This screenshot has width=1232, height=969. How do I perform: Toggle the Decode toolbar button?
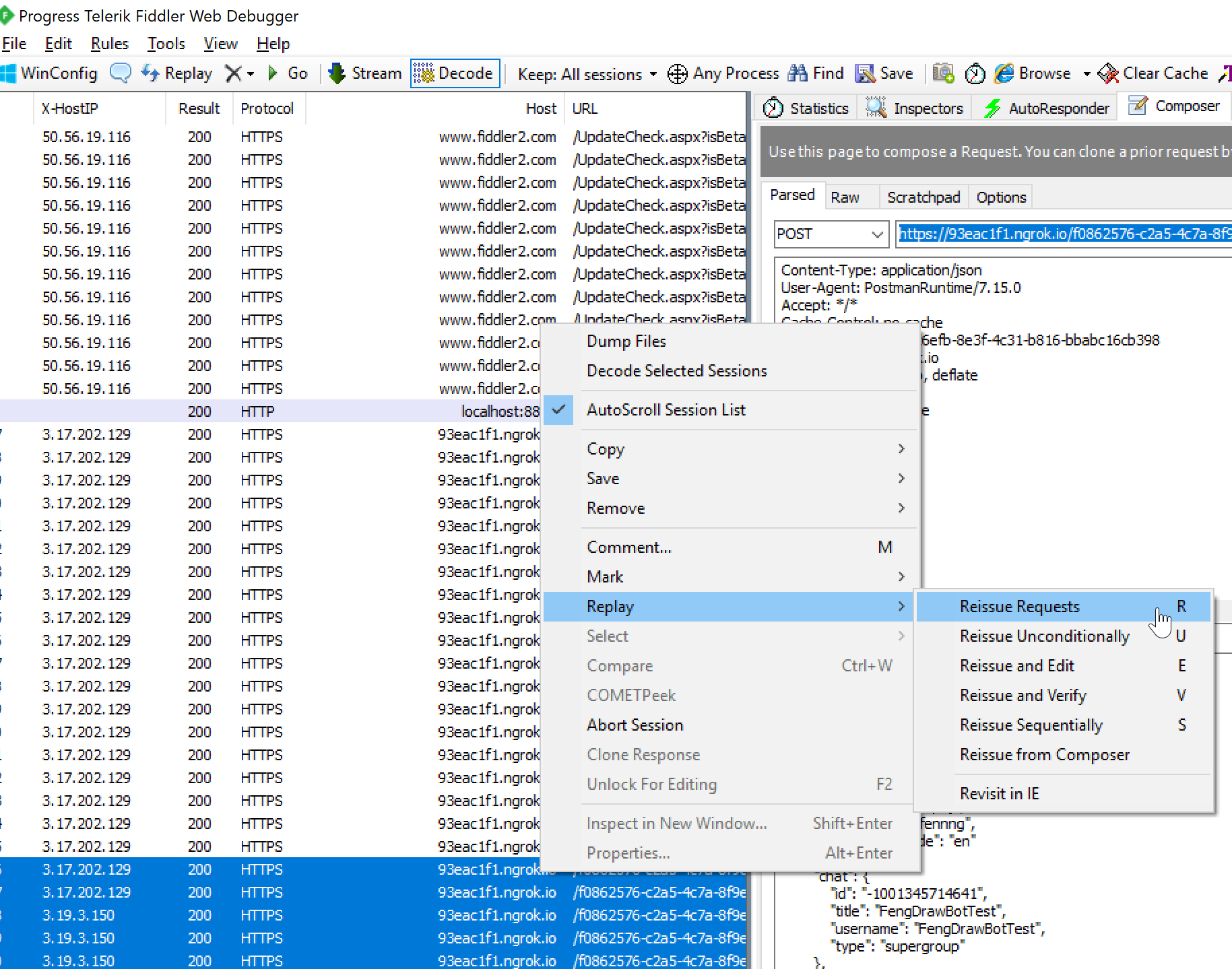(455, 73)
